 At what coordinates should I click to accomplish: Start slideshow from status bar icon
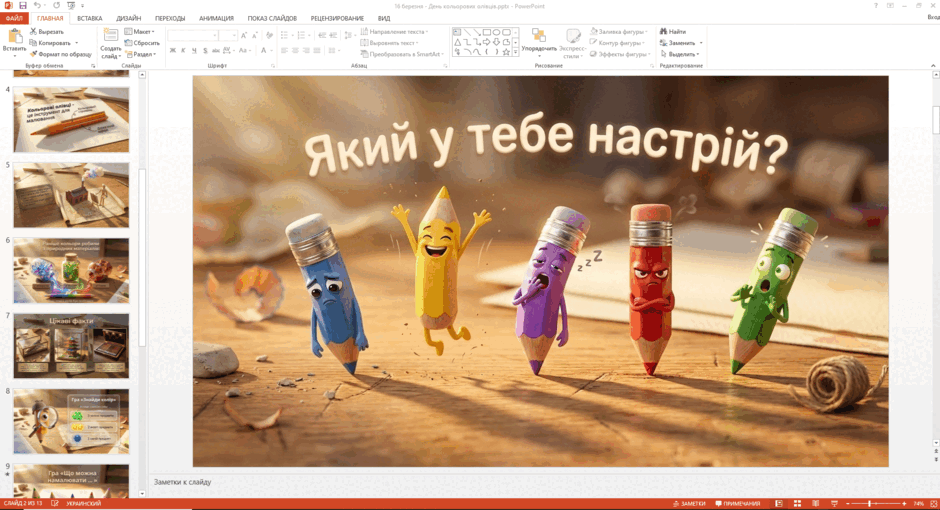pos(834,503)
